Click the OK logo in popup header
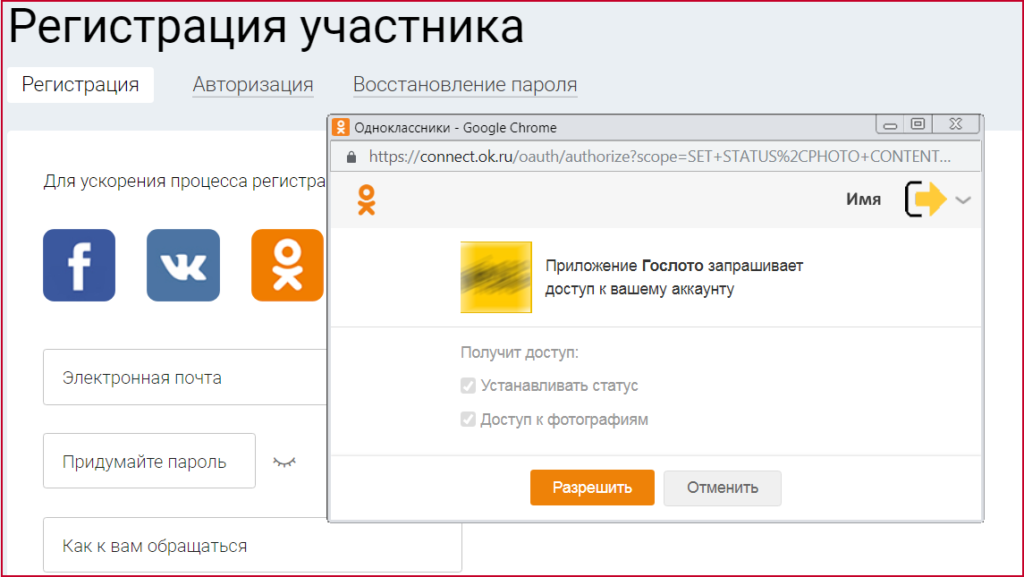Screen dimensions: 1024x577 tap(366, 200)
